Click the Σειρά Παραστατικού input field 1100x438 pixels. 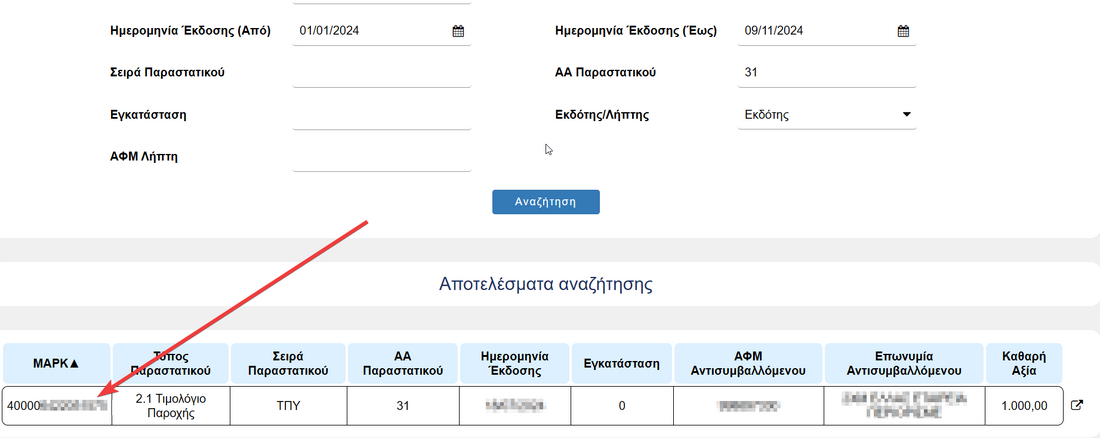(x=381, y=73)
